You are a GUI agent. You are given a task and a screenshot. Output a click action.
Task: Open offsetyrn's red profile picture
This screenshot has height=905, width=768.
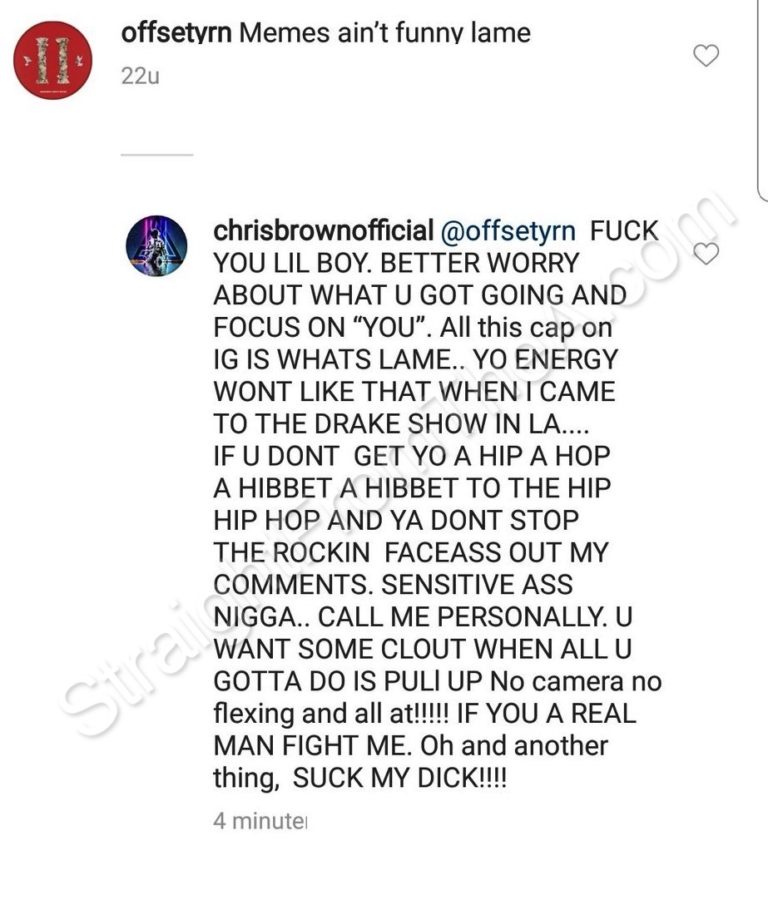tap(53, 61)
